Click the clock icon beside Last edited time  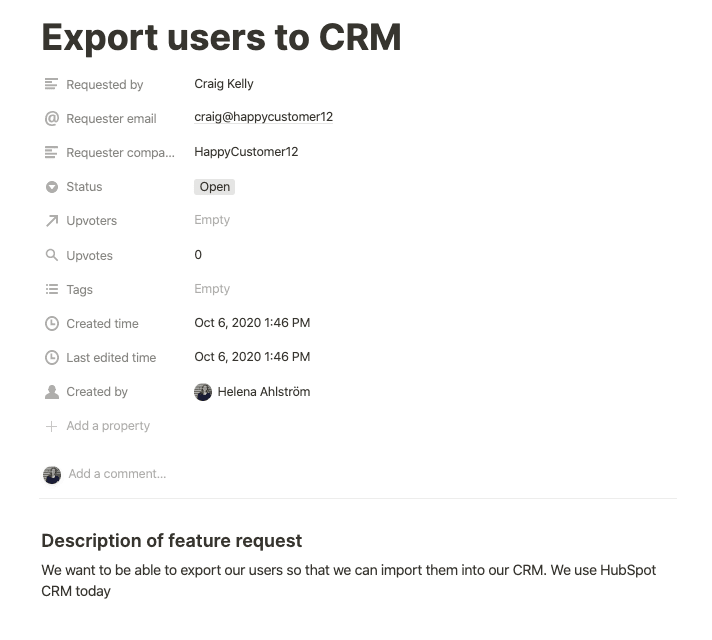(x=52, y=358)
